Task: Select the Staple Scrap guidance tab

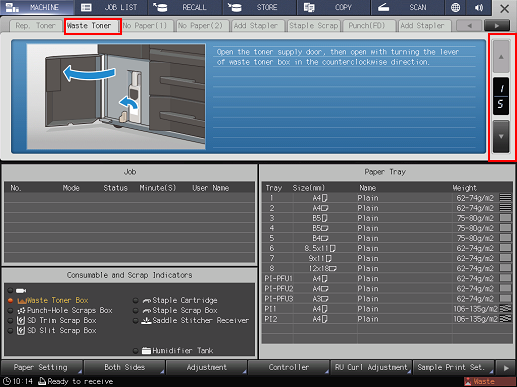Action: [313, 26]
